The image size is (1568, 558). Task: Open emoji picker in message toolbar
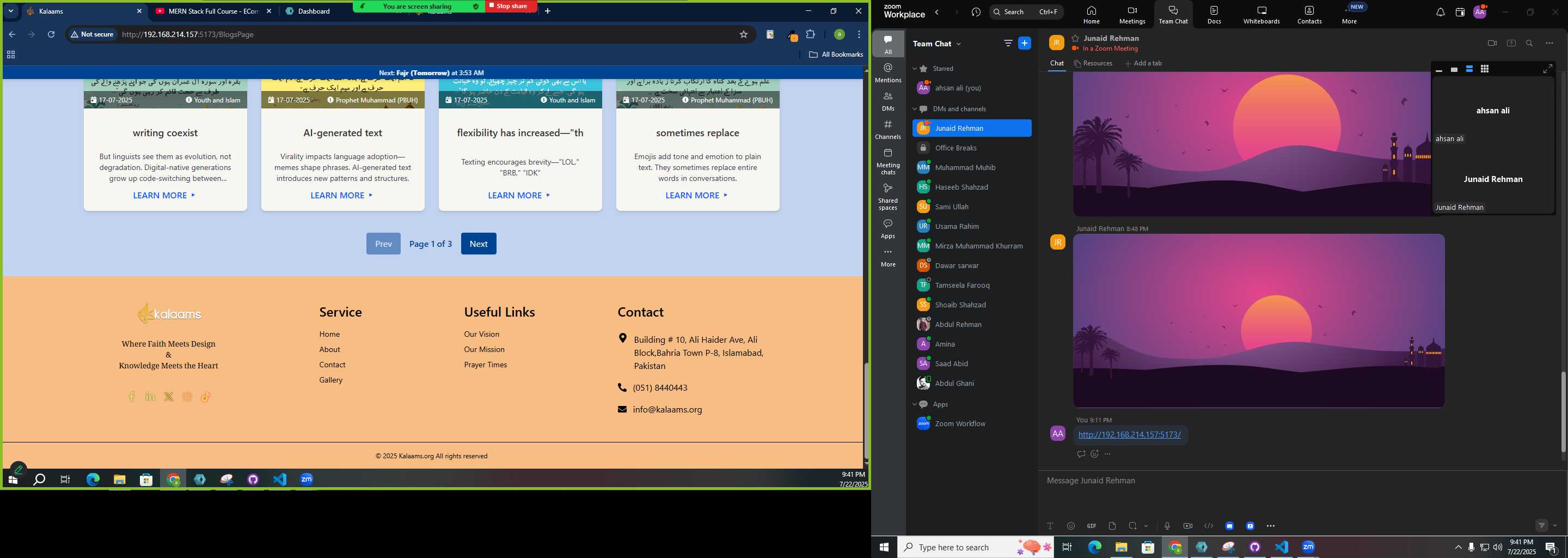pos(1071,526)
